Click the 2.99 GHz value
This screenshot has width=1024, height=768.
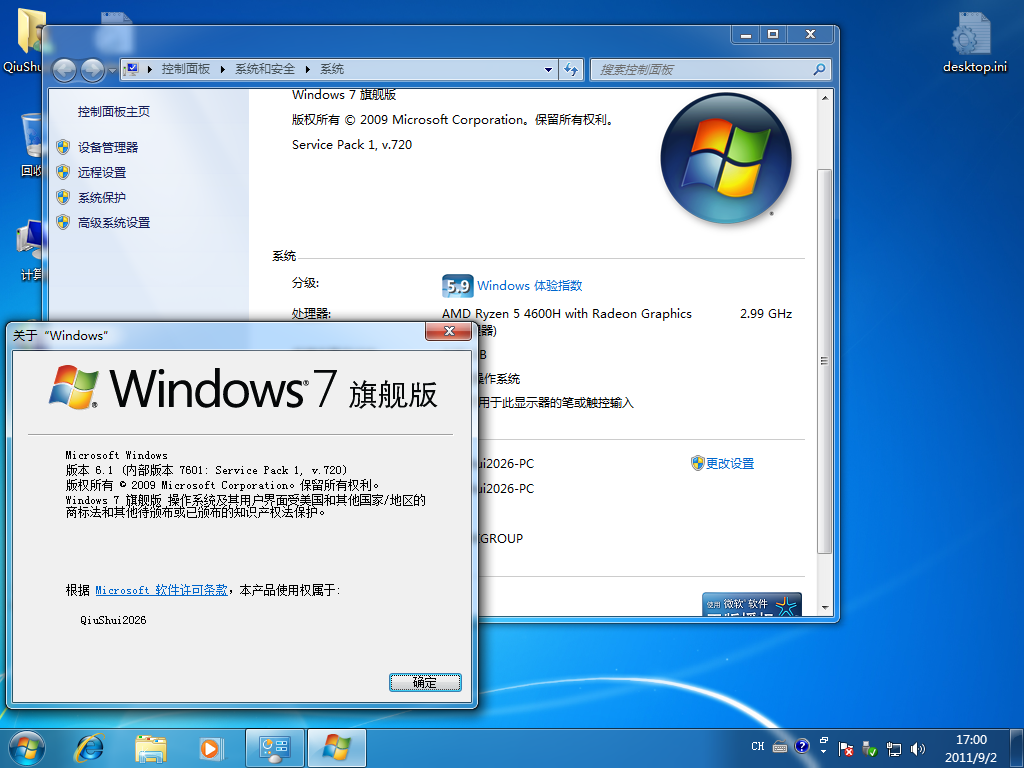(x=766, y=313)
